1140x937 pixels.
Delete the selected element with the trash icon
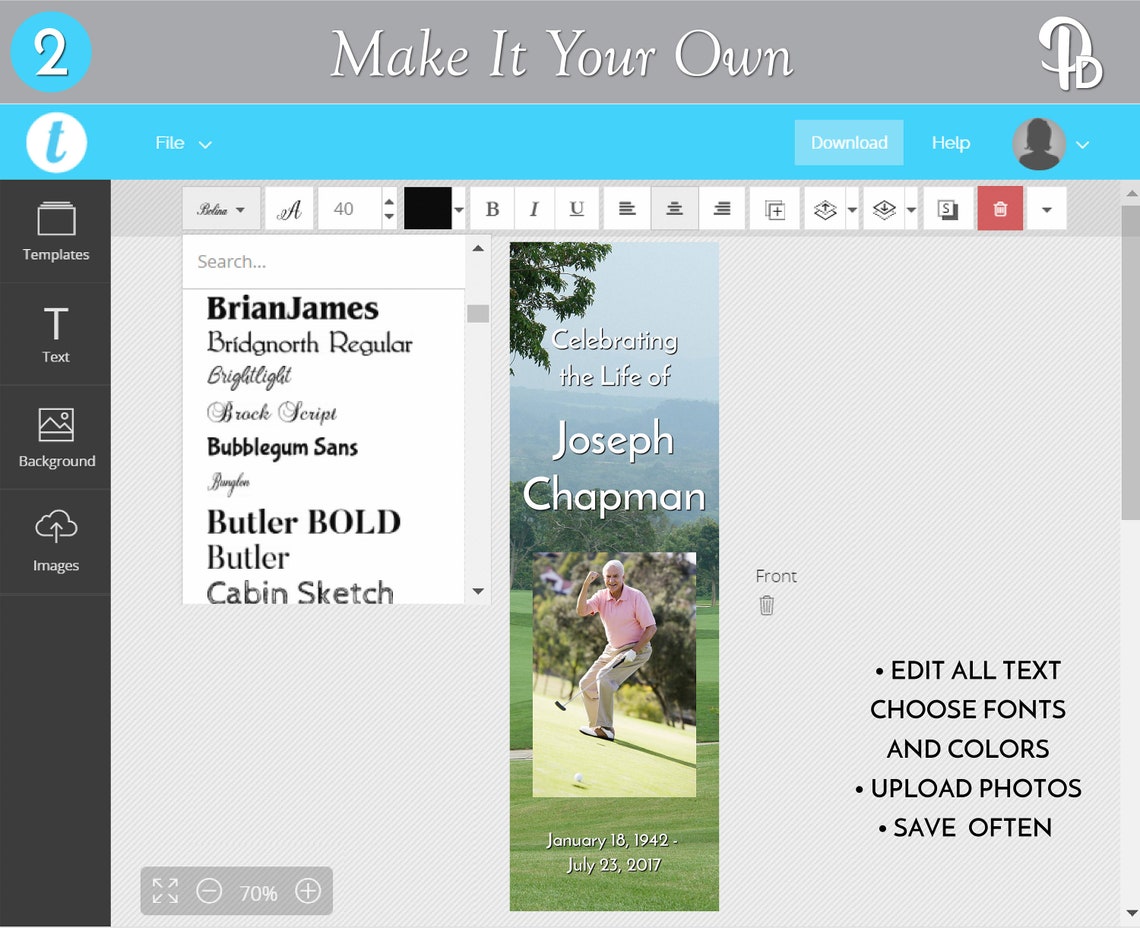(x=999, y=208)
